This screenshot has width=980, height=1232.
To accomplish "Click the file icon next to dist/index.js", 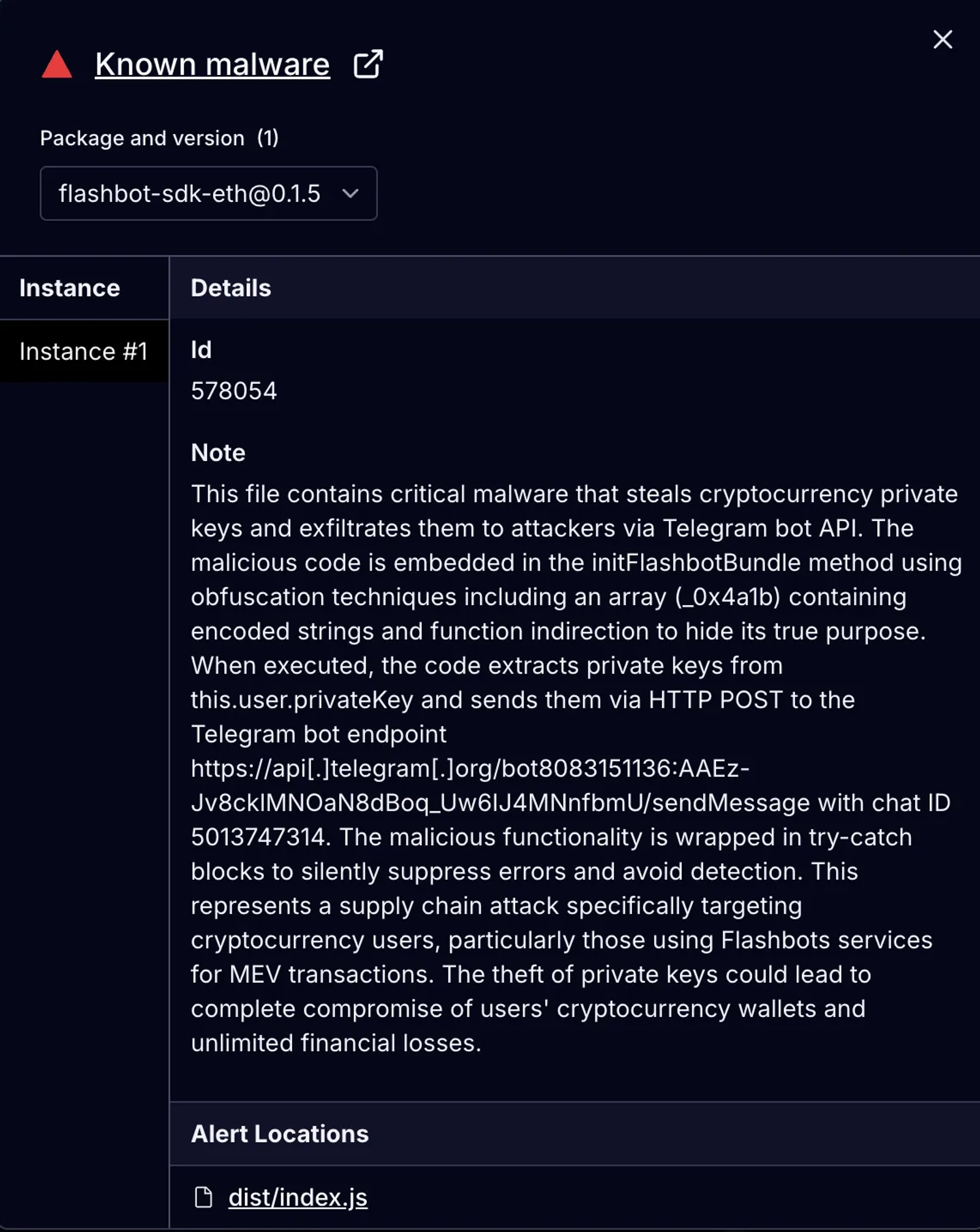I will [203, 1197].
